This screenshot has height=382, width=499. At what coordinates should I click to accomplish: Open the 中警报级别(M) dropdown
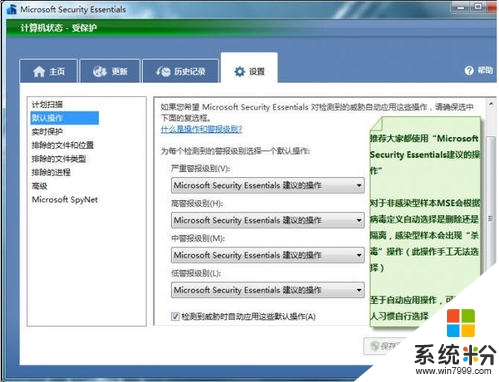click(x=268, y=255)
